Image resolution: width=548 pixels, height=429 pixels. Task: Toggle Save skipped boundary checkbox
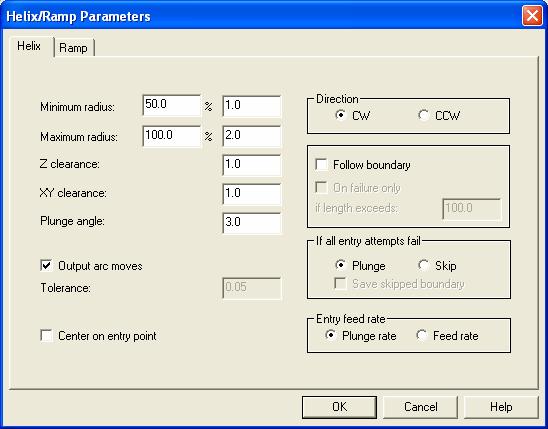click(x=340, y=284)
